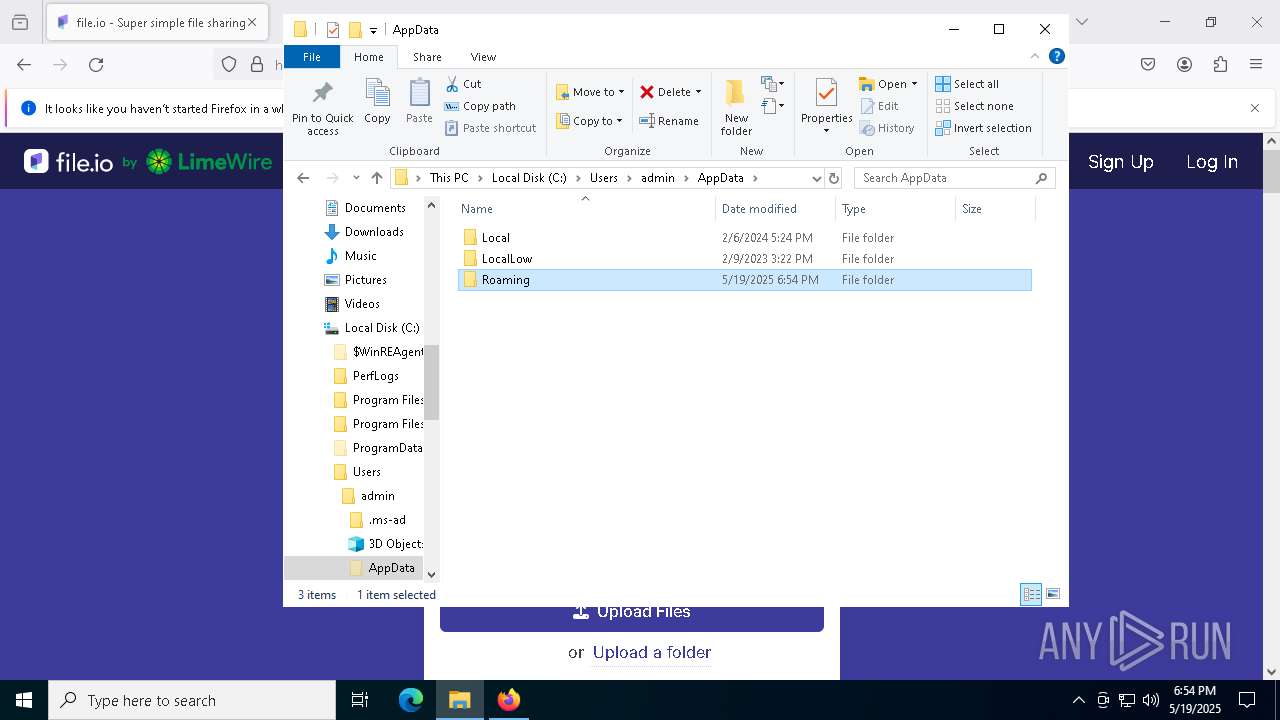Viewport: 1280px width, 720px height.
Task: Open Videos in navigation pane
Action: coord(353,304)
